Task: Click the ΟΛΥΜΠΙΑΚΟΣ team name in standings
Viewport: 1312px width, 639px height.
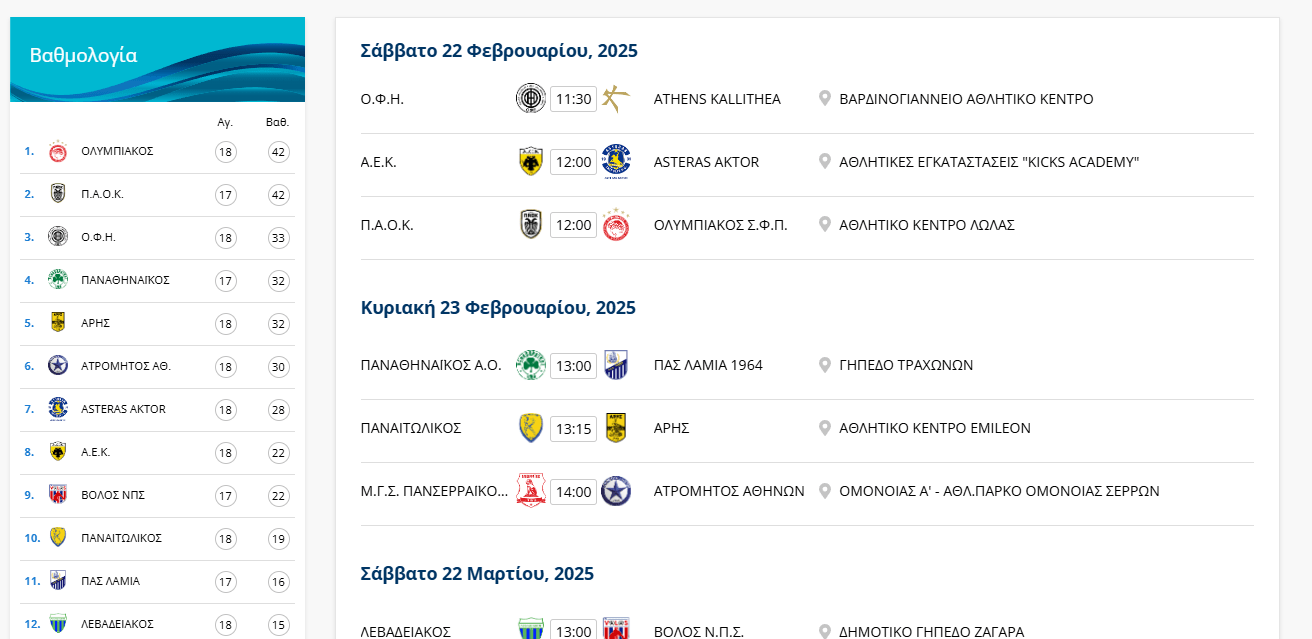Action: [x=117, y=151]
